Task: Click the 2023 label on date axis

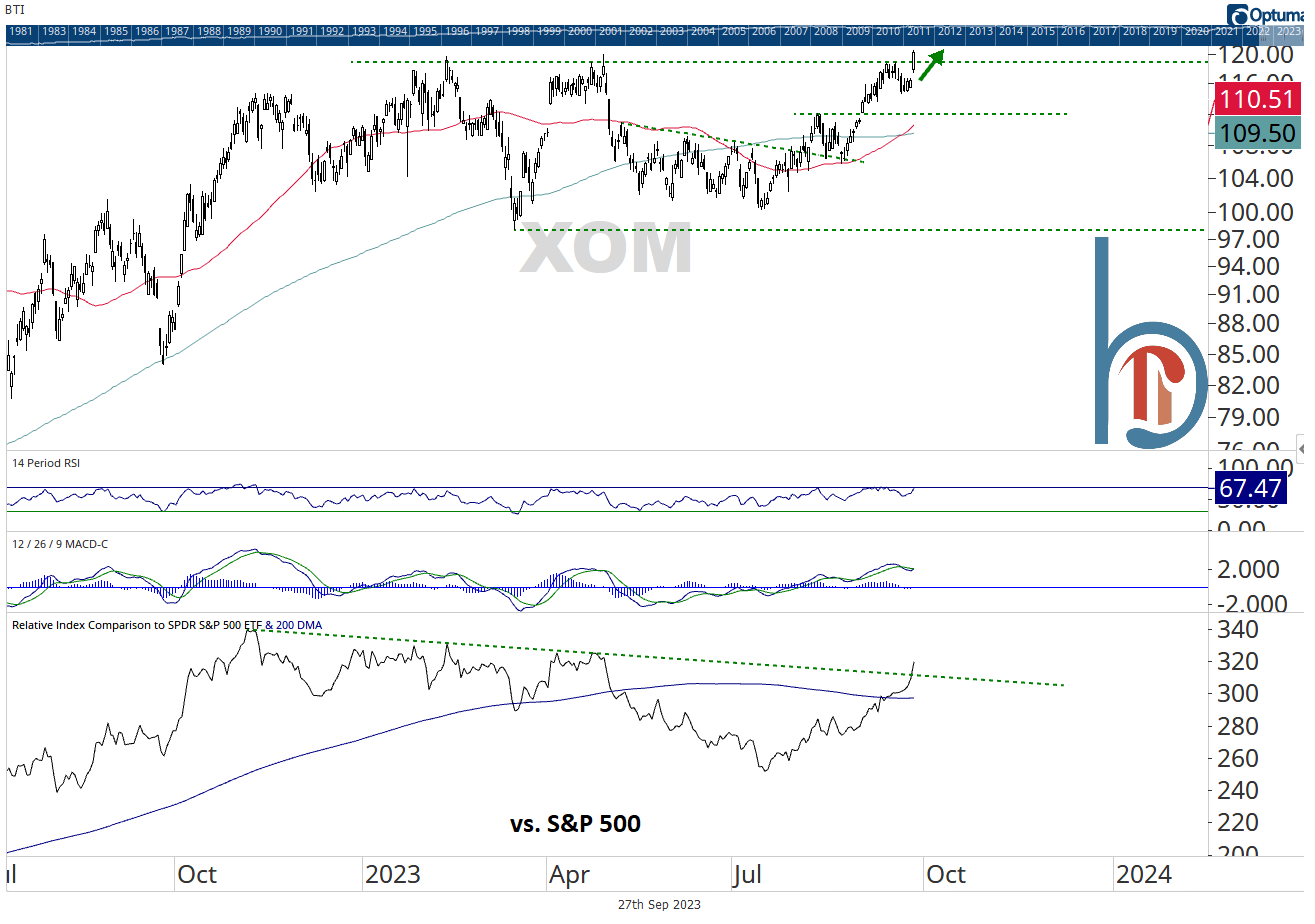Action: 392,874
